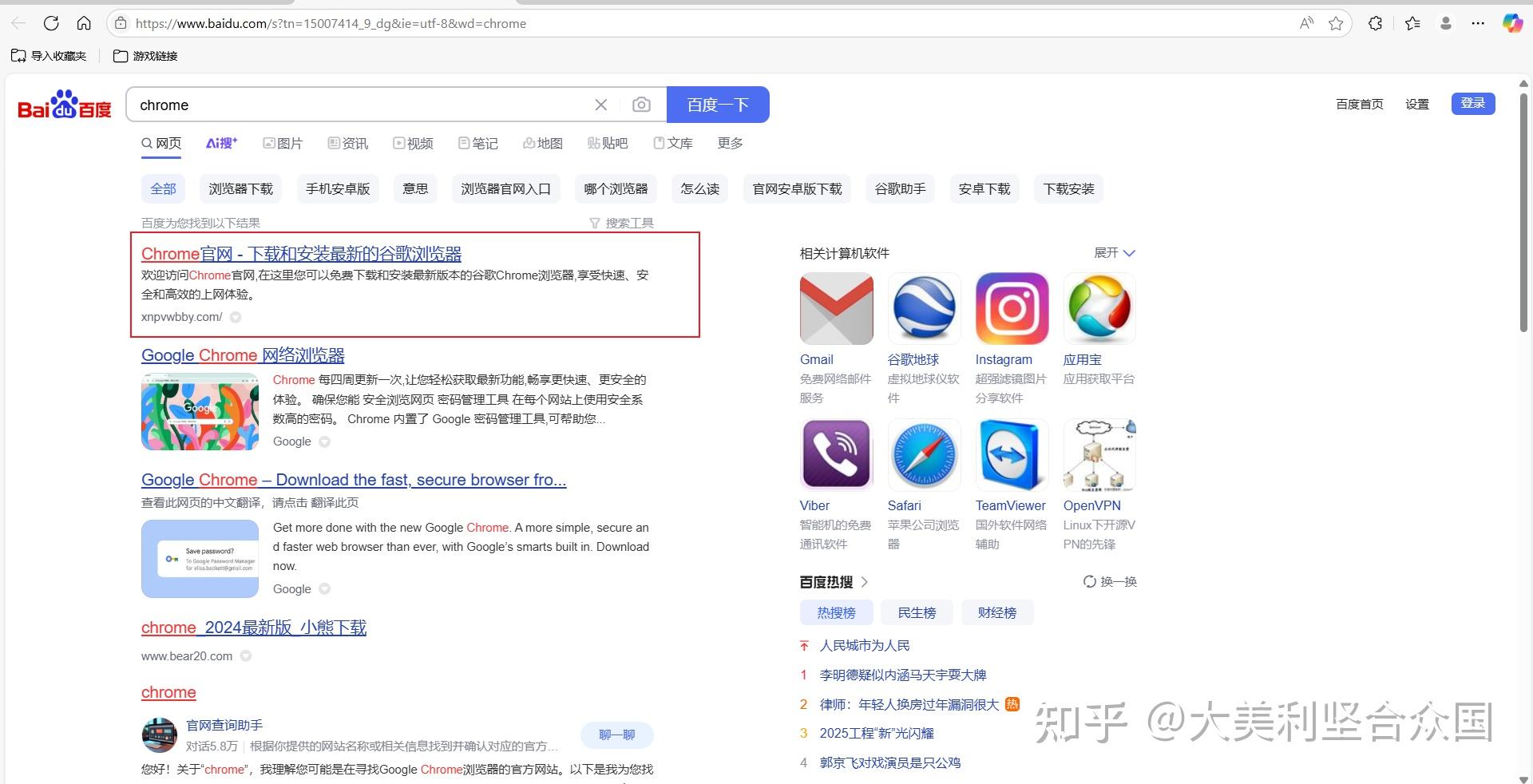Switch to the 网页 tab
1533x784 pixels.
pyautogui.click(x=161, y=143)
